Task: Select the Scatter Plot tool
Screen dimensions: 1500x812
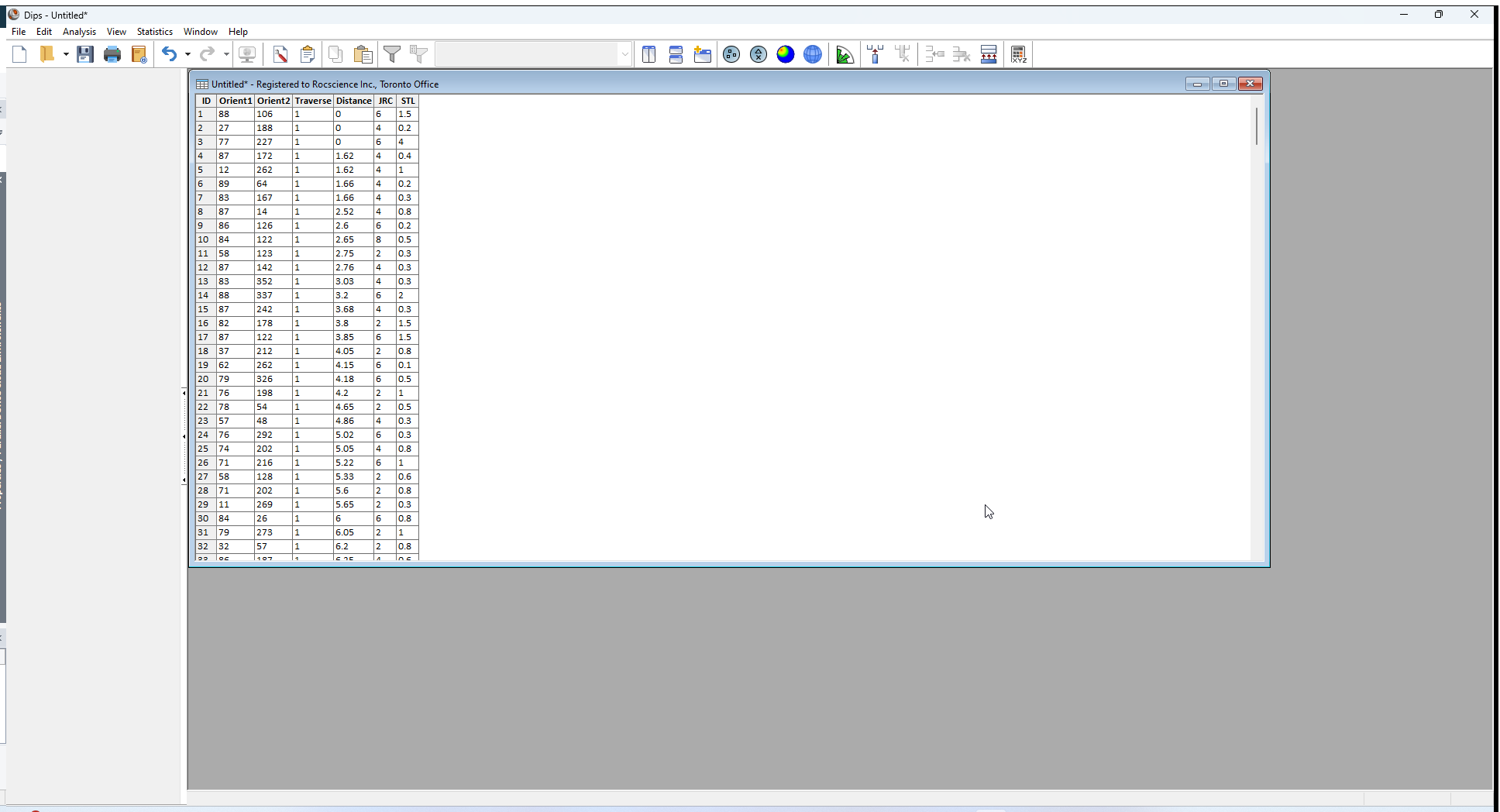Action: click(759, 54)
